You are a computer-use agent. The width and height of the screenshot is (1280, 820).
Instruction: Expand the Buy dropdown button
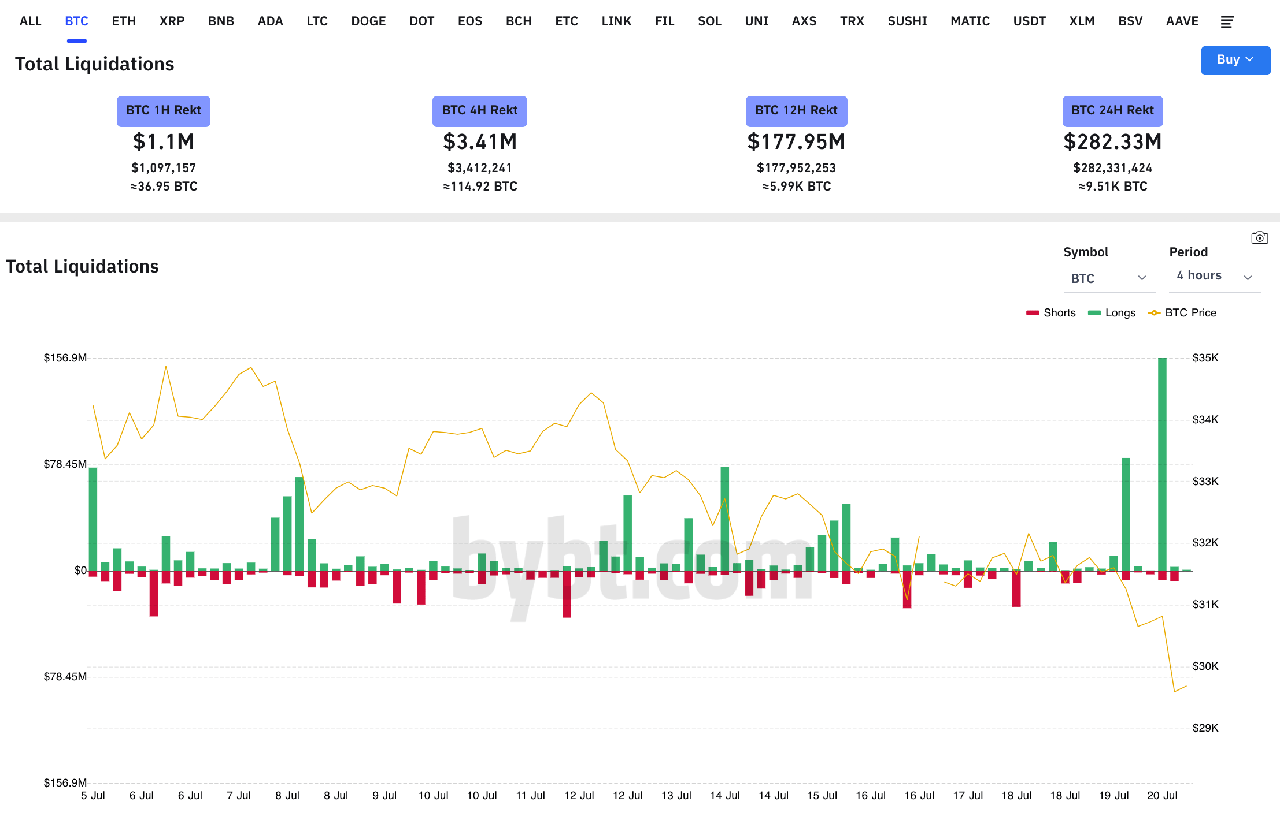coord(1235,60)
